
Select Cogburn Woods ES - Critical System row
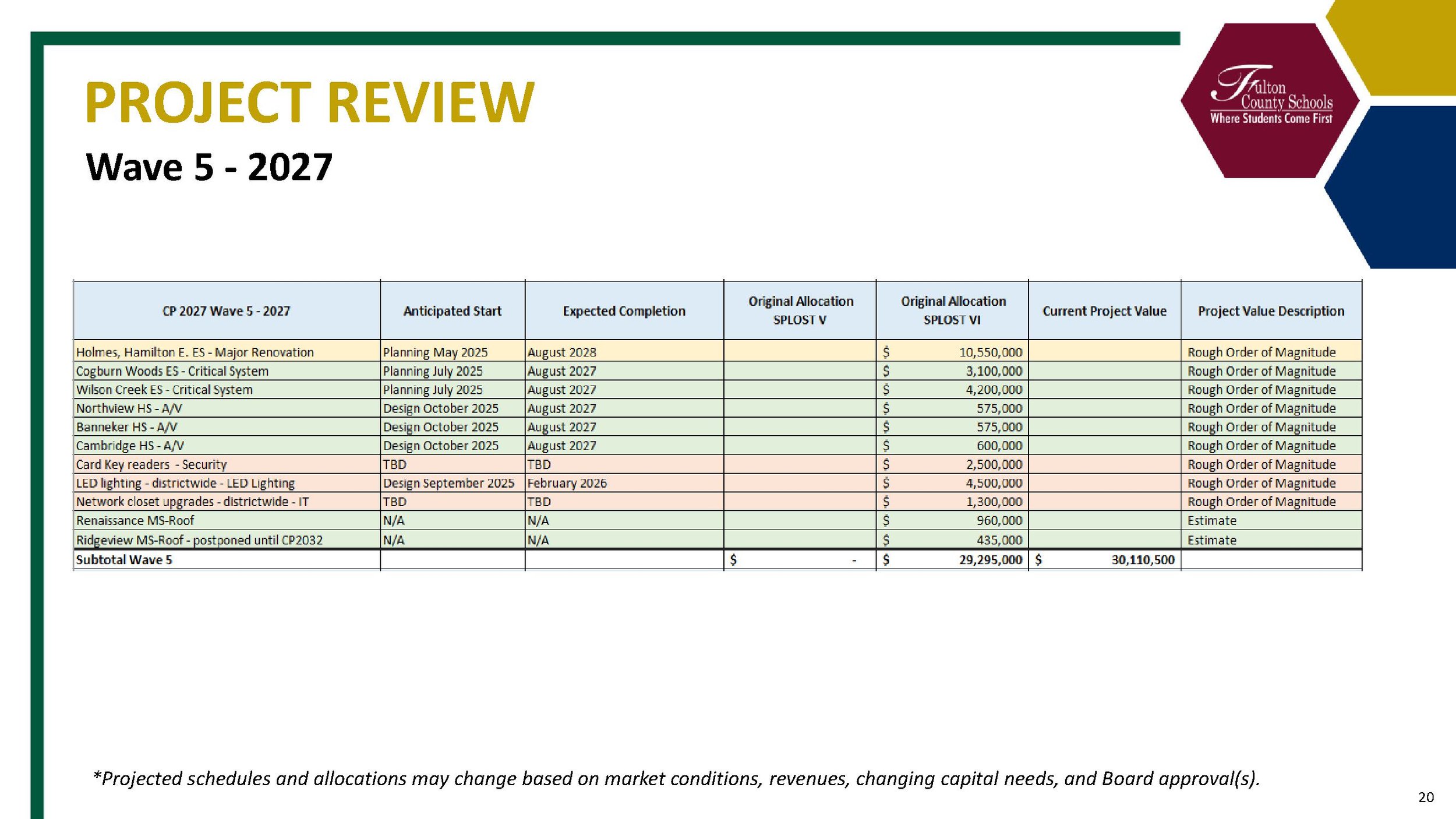(718, 371)
